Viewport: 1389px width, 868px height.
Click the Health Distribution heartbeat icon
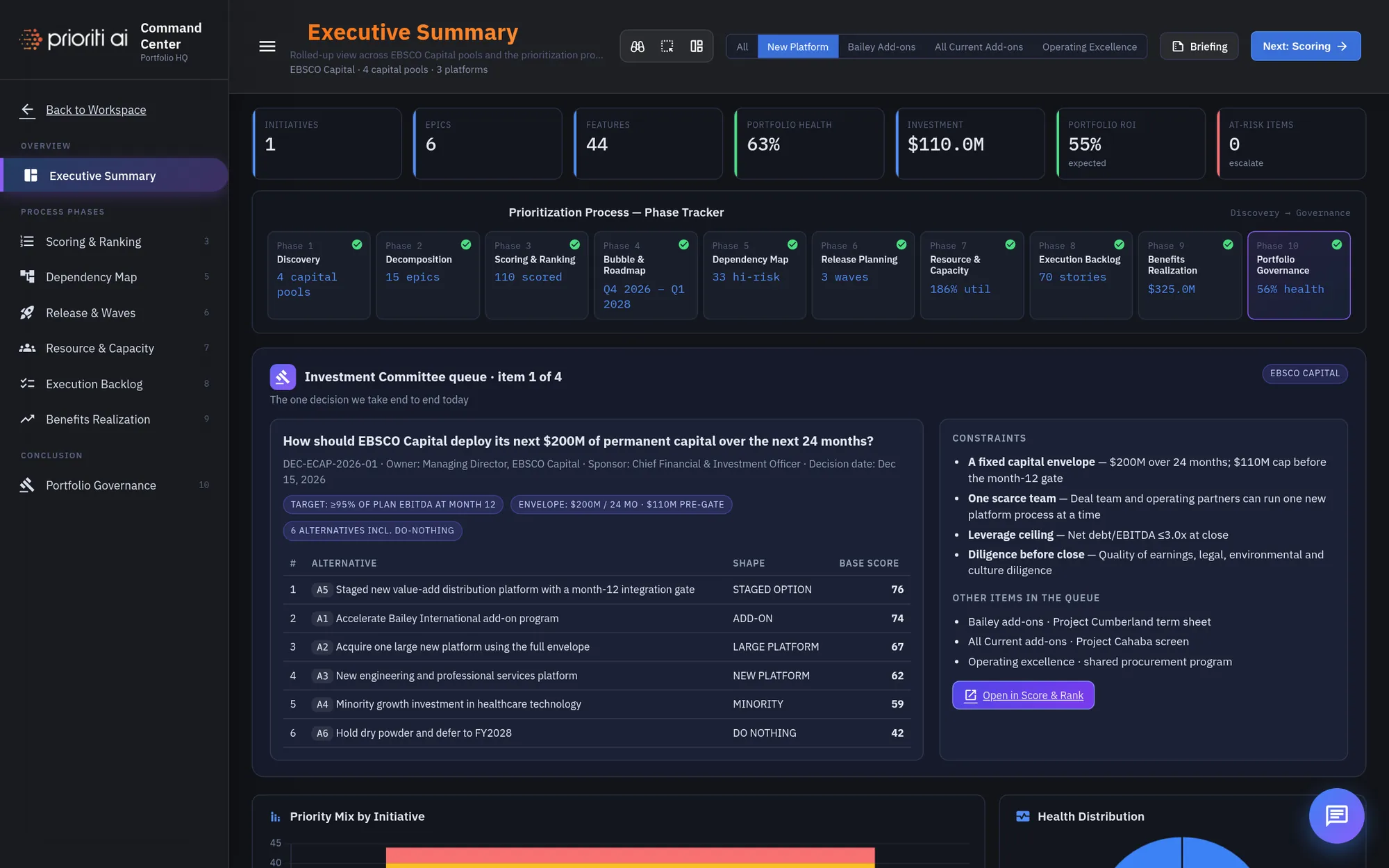coord(1023,817)
